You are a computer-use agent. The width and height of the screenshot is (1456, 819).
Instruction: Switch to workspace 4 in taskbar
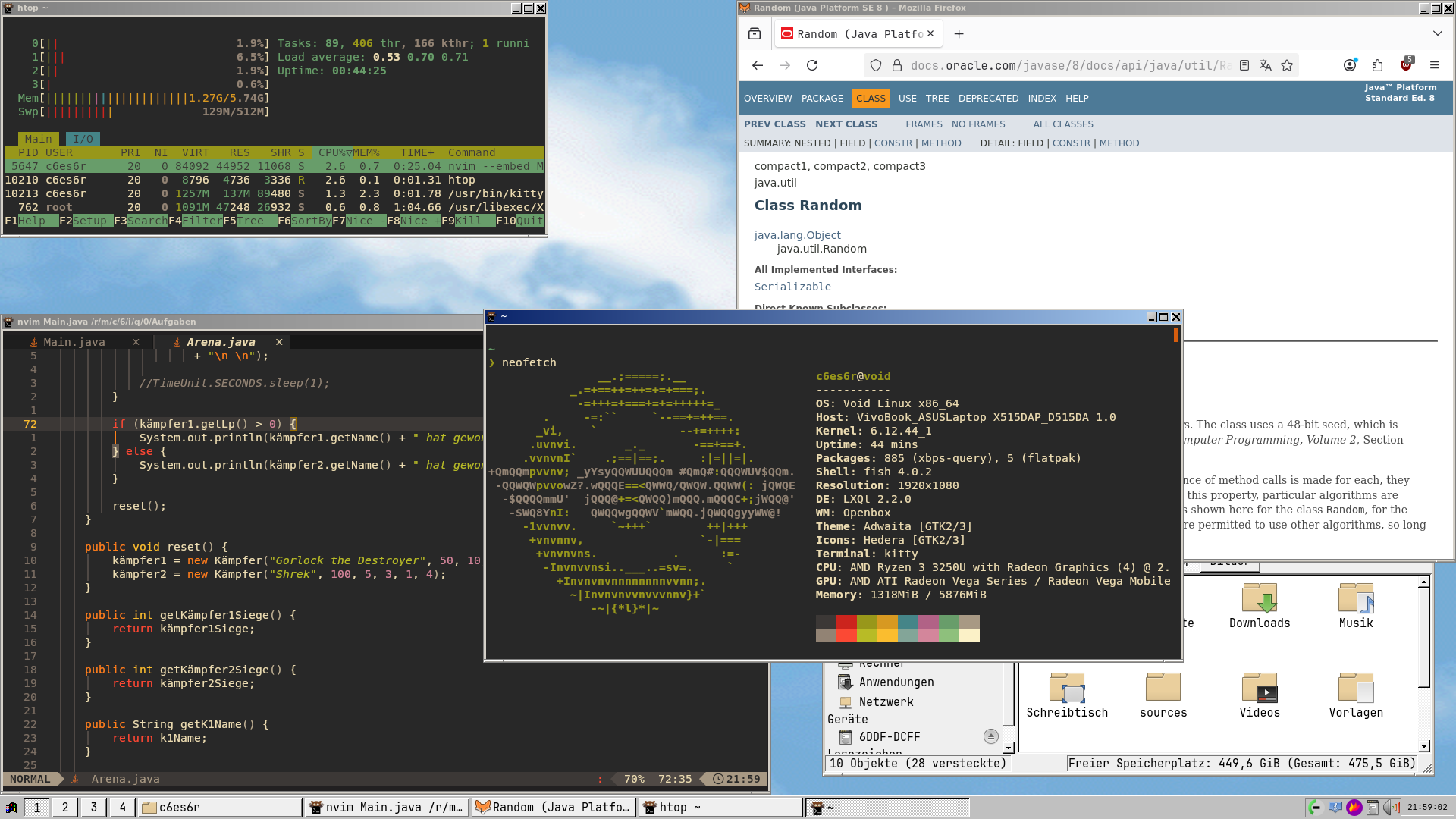[x=122, y=808]
